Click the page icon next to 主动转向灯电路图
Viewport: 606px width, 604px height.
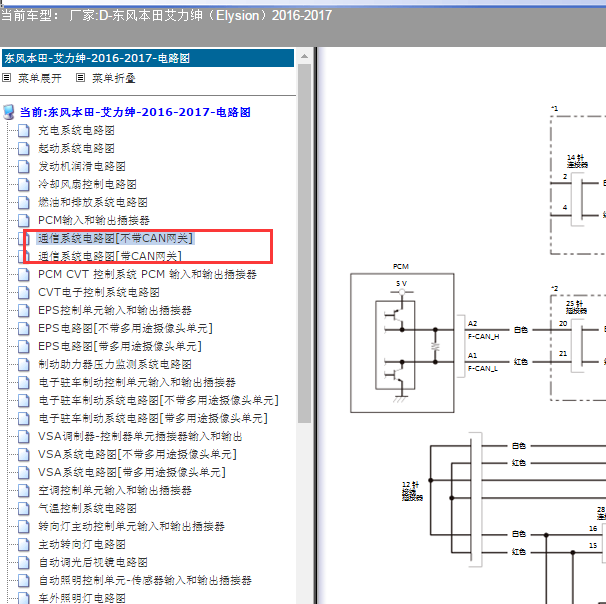coord(24,544)
